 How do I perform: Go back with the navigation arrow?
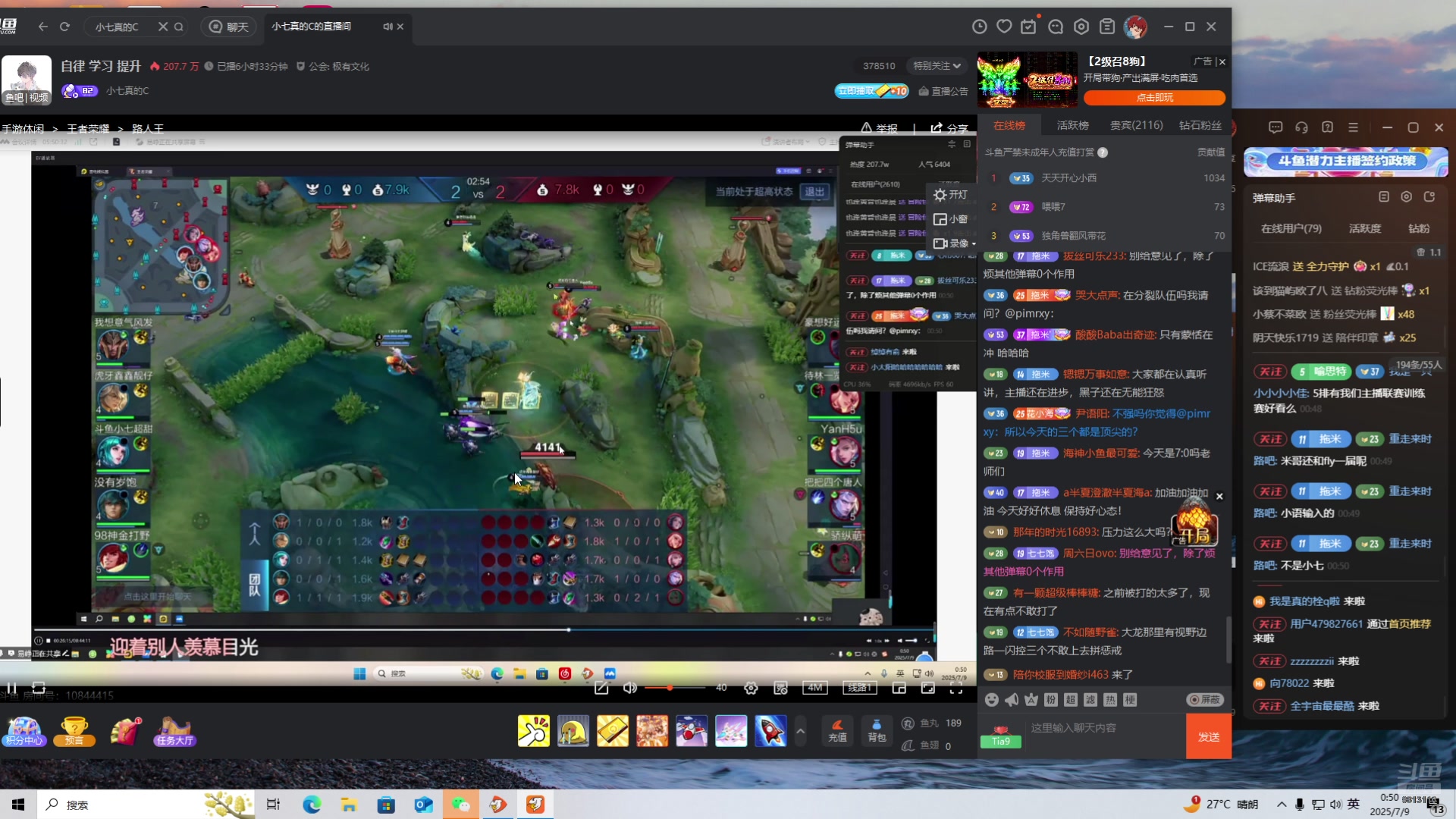(x=43, y=27)
